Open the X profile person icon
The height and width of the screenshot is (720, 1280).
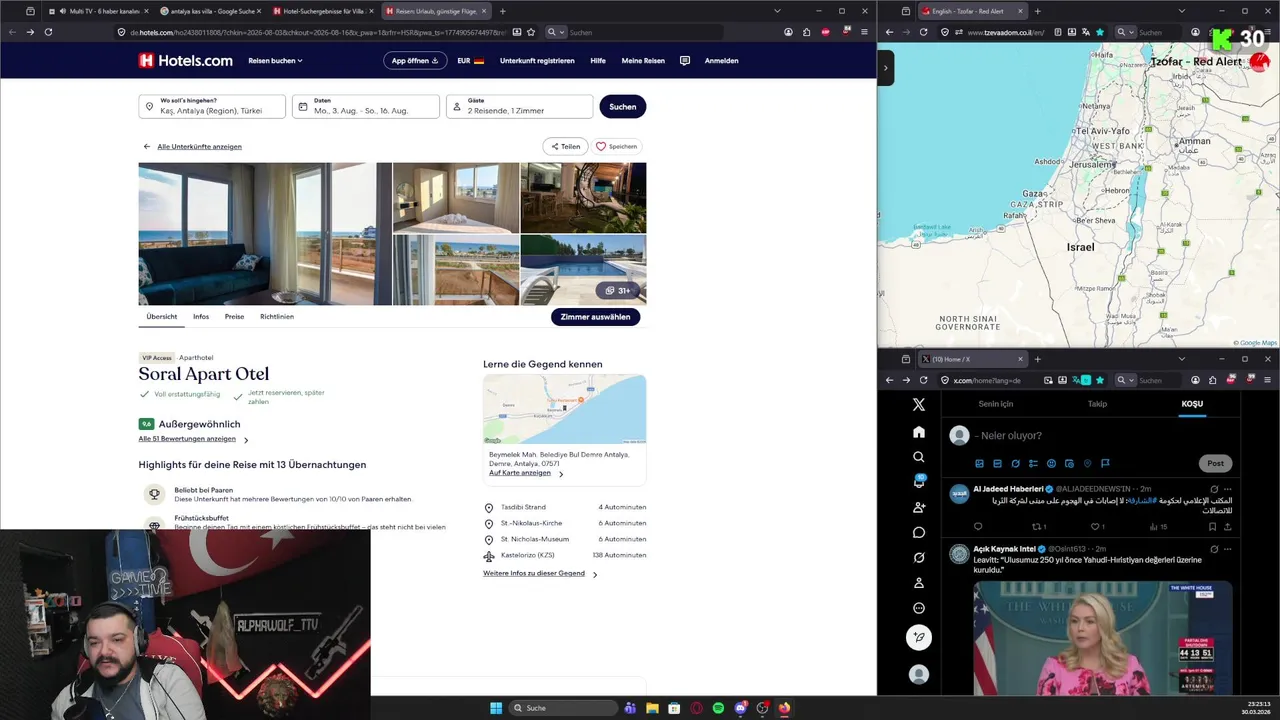click(x=919, y=583)
